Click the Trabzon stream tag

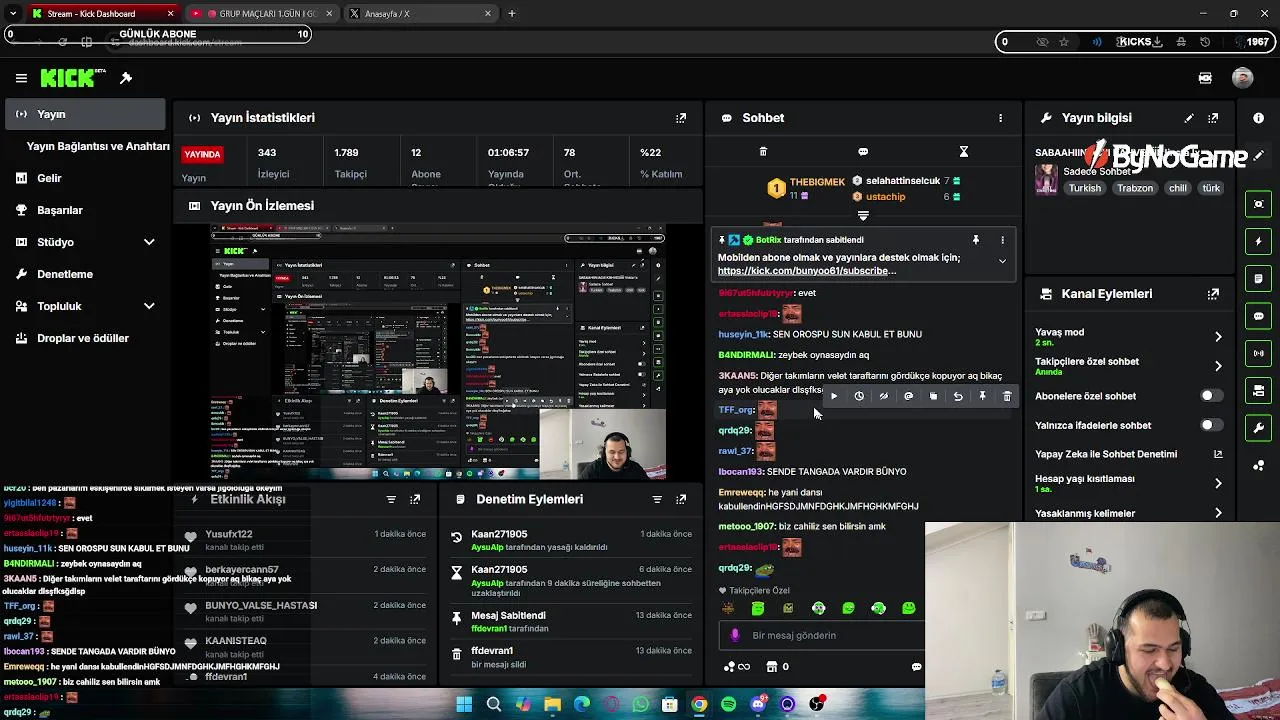(x=1135, y=188)
